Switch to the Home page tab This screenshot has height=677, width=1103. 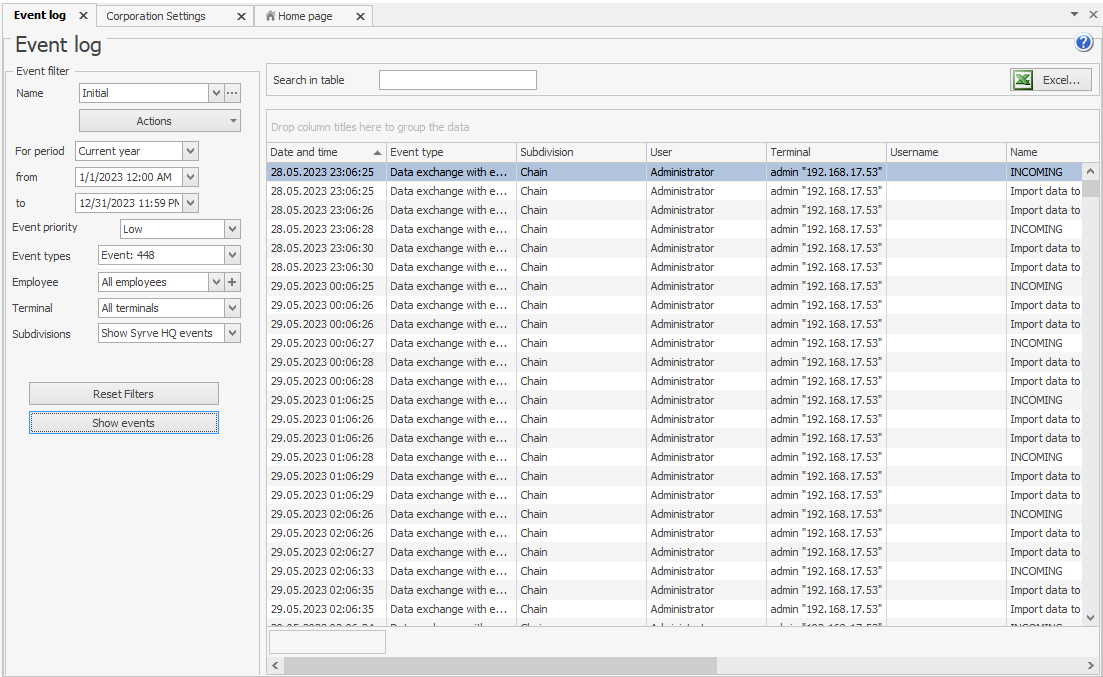tap(305, 16)
